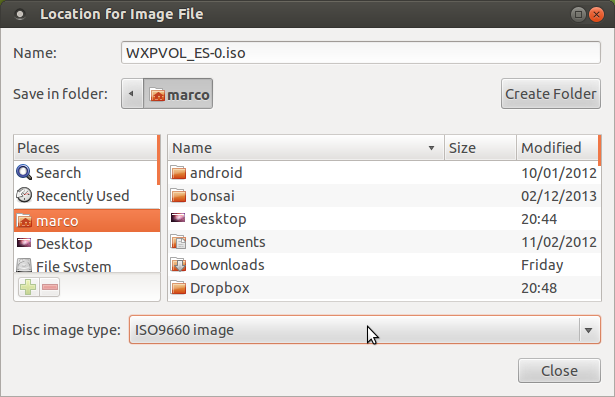This screenshot has width=615, height=397.
Task: Click the Recently Used clock icon
Action: pos(24,195)
